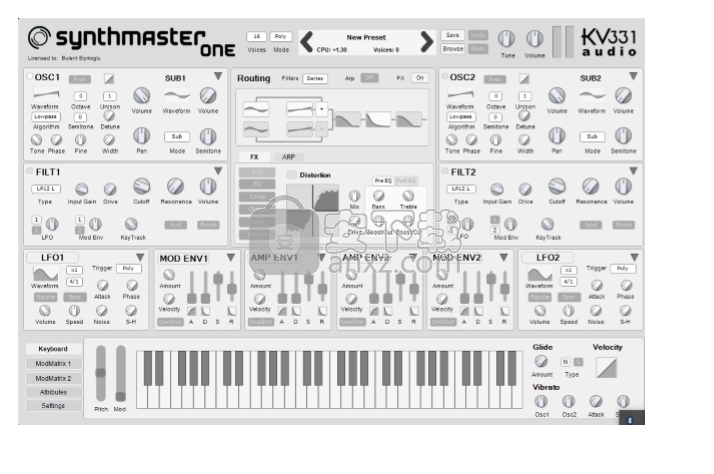
Task: Toggle the FILT1 enable checkbox
Action: coord(30,171)
